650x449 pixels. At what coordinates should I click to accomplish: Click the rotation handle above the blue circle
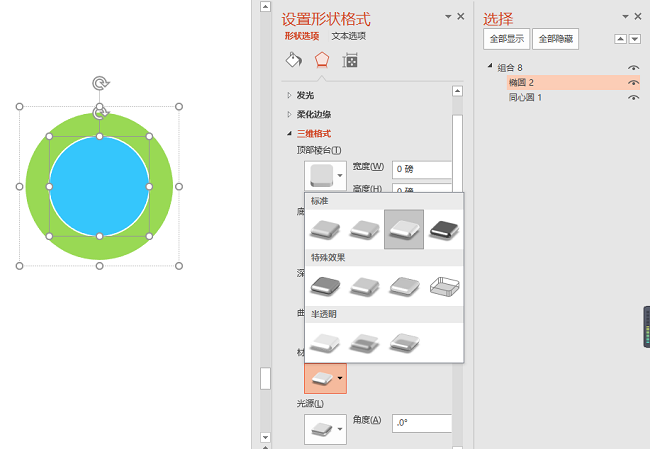[99, 112]
